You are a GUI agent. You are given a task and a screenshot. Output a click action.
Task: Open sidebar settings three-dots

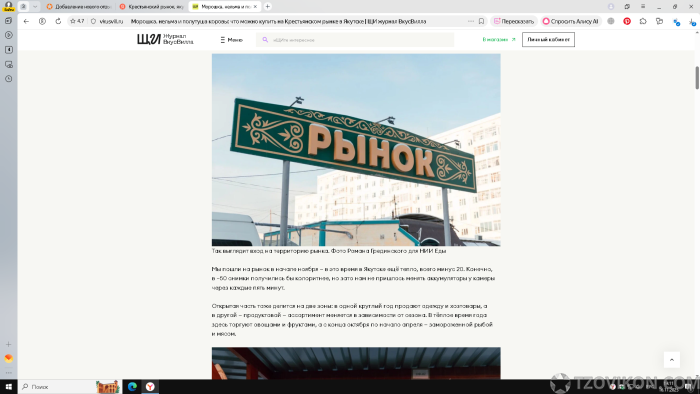(8, 373)
